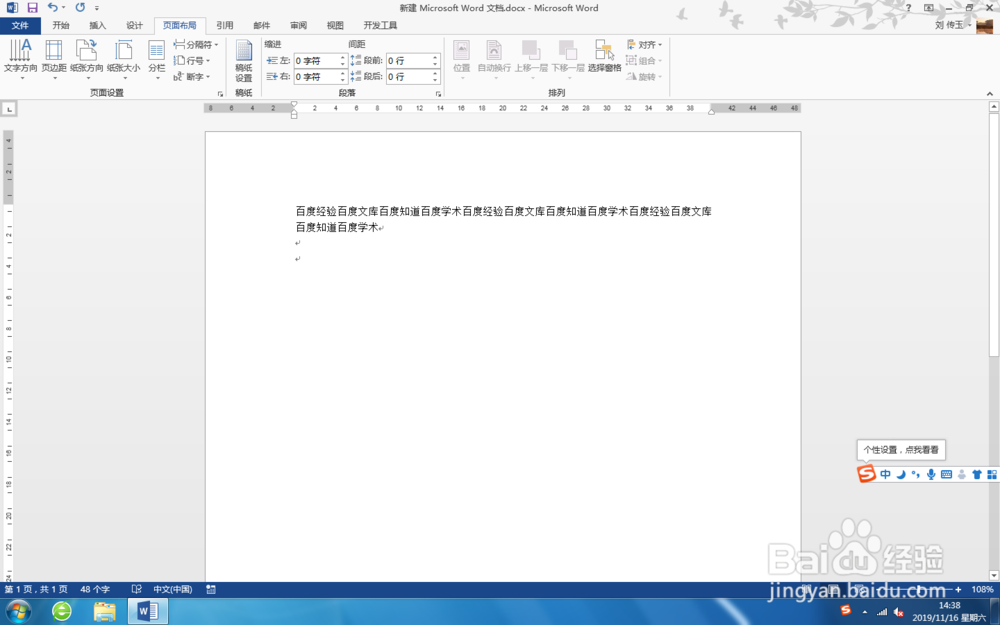
Task: Open the Selection Pane (选择窗格)
Action: click(x=605, y=56)
